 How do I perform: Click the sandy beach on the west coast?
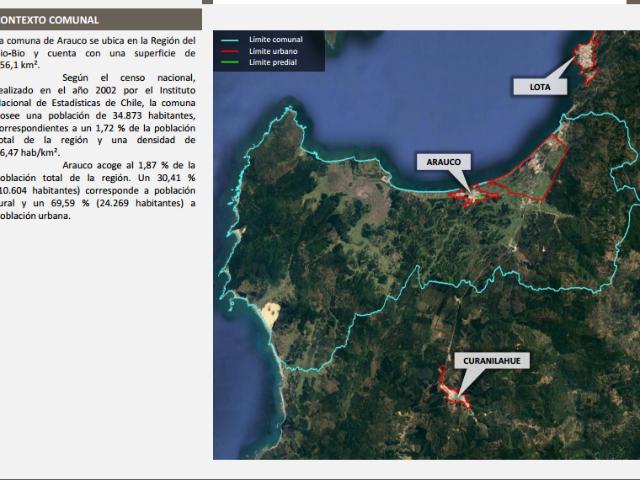270,318
